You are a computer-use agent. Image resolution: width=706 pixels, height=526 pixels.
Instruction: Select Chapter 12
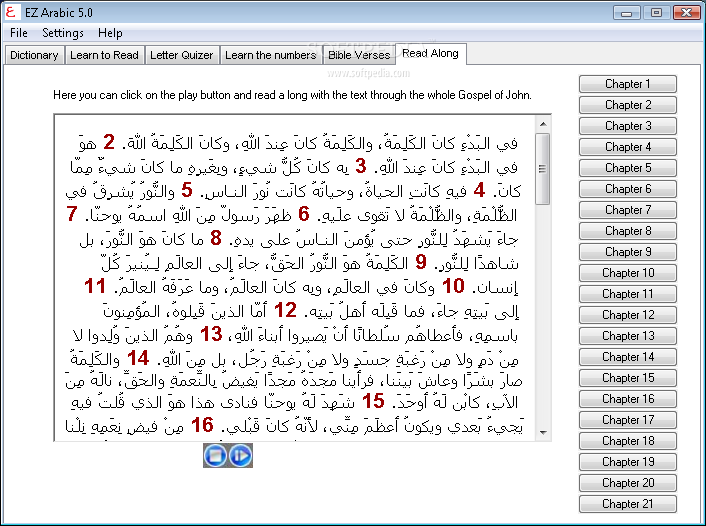pos(628,315)
